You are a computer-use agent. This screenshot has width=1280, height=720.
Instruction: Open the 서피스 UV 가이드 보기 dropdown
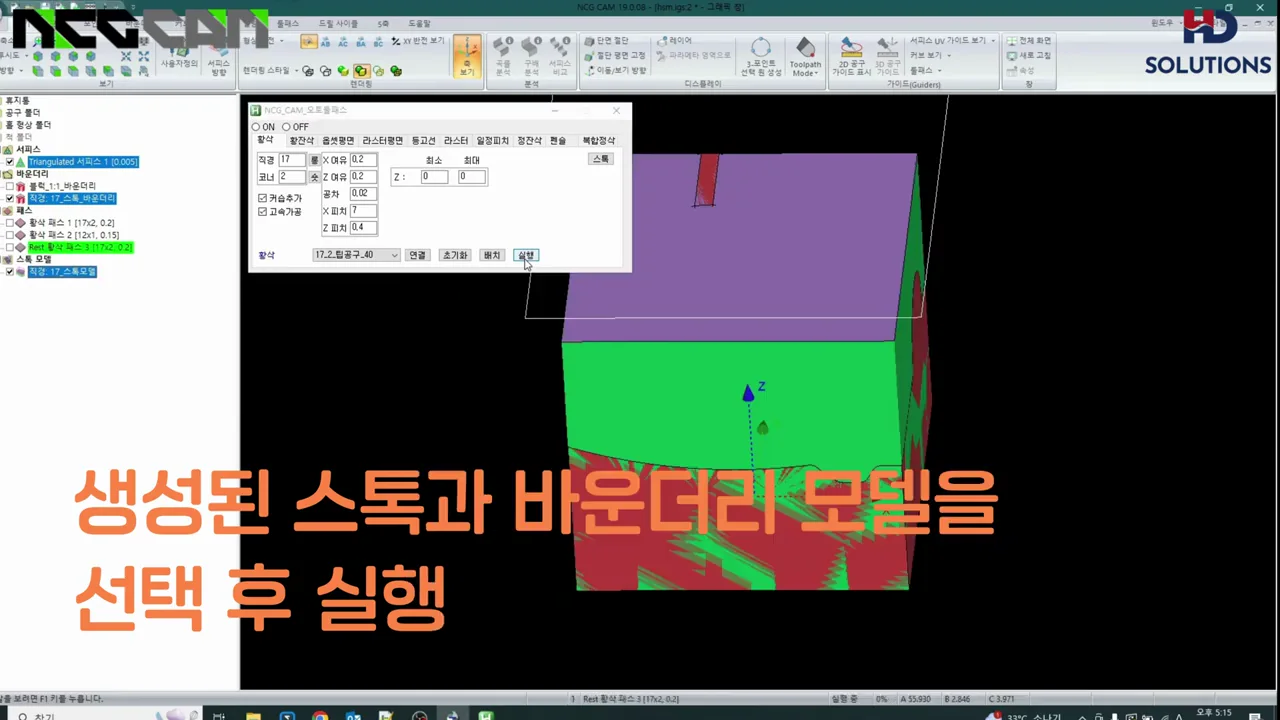click(x=952, y=41)
